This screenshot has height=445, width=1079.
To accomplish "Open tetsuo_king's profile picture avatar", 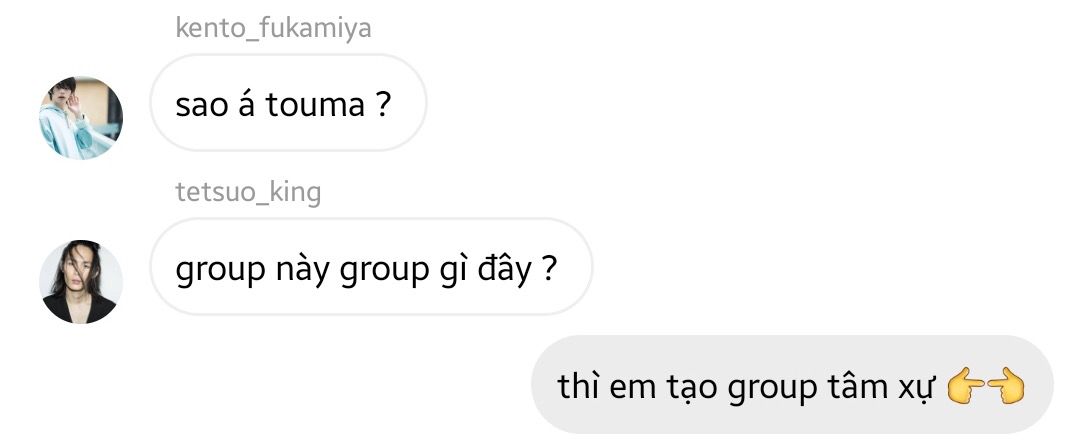I will (x=81, y=281).
